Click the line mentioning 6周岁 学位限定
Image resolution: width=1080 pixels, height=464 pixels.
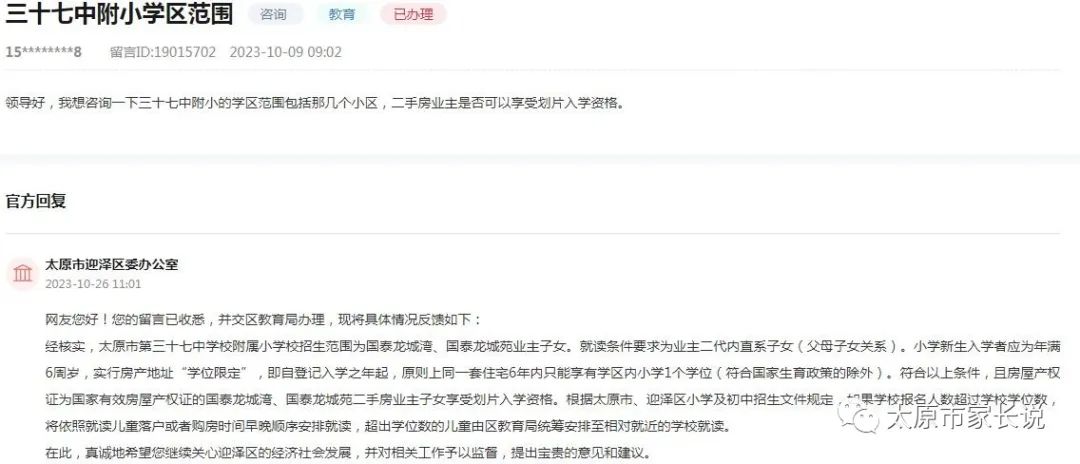click(x=552, y=372)
